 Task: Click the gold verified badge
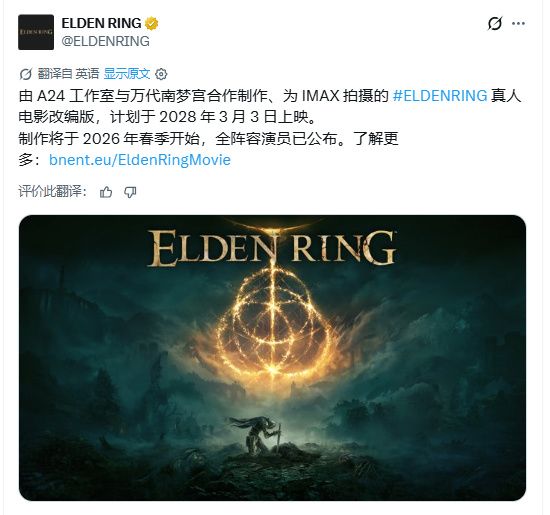point(152,23)
